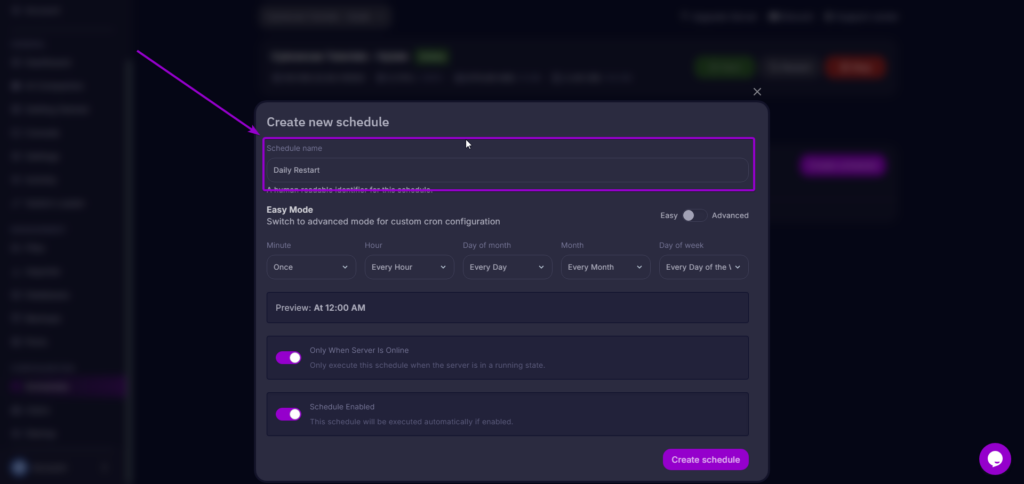Click the Schedule name field containing Daily Restart
This screenshot has height=484, width=1024.
click(507, 170)
